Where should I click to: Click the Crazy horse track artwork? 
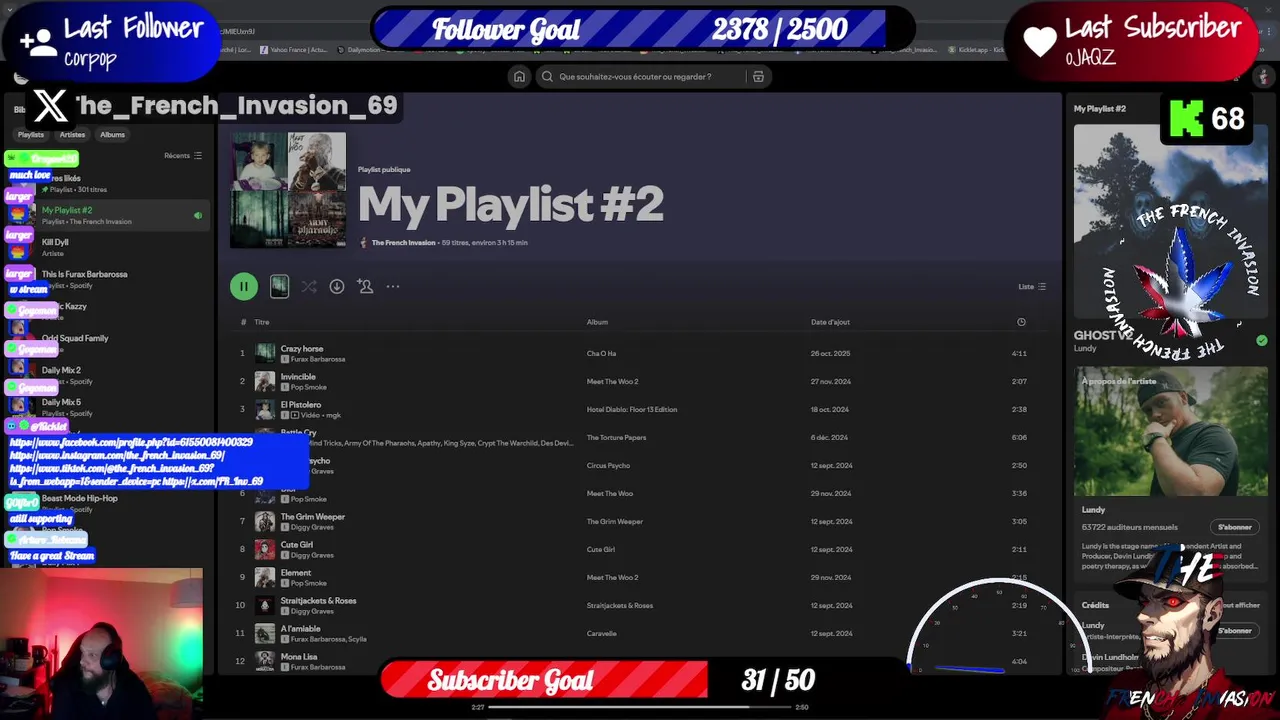click(265, 353)
